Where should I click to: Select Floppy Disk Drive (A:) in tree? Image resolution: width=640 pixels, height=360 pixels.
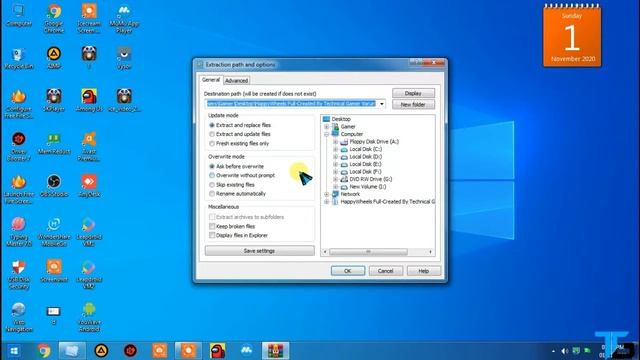374,142
